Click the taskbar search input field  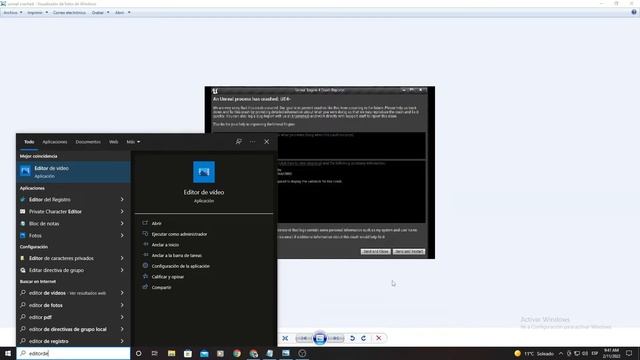coord(73,353)
